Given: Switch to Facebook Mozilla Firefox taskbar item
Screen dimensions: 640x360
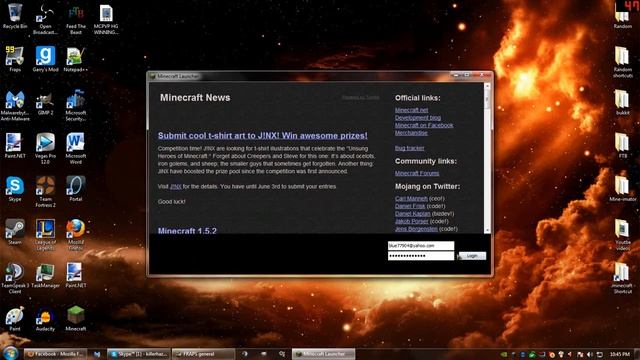Looking at the screenshot, I should (x=55, y=354).
